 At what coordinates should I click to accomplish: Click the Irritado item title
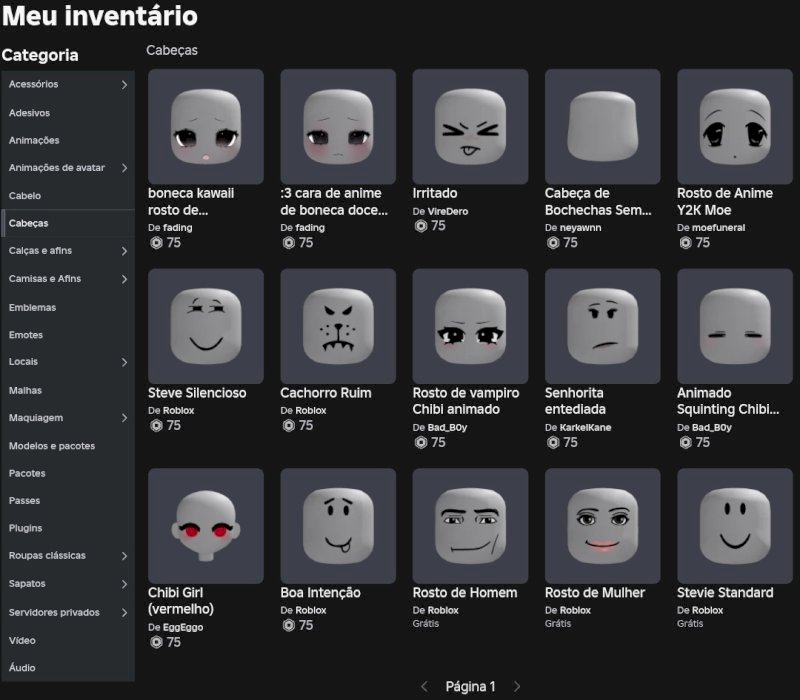coord(435,193)
